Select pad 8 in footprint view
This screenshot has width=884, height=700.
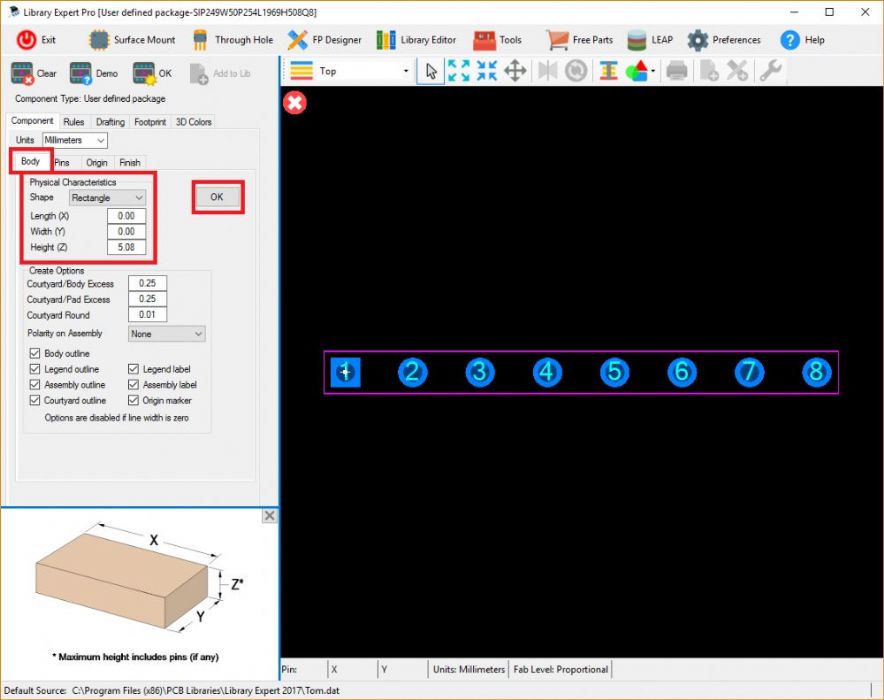[816, 372]
